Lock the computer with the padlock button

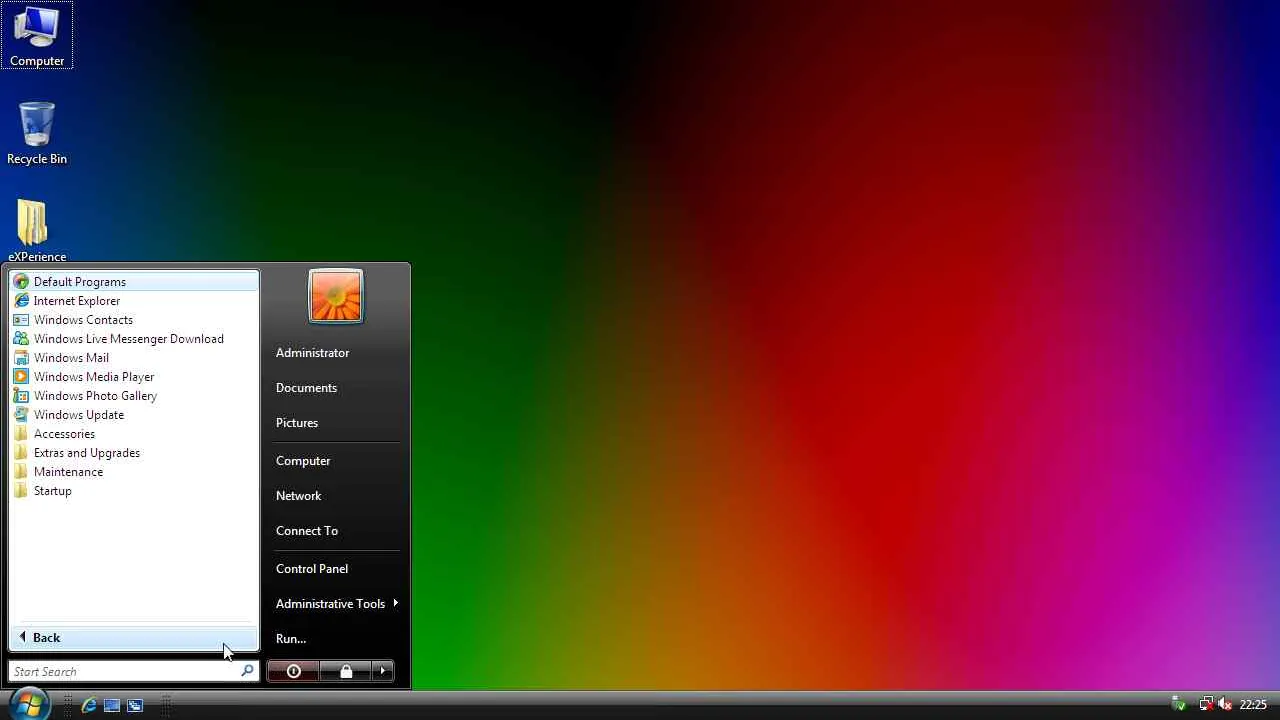click(346, 671)
